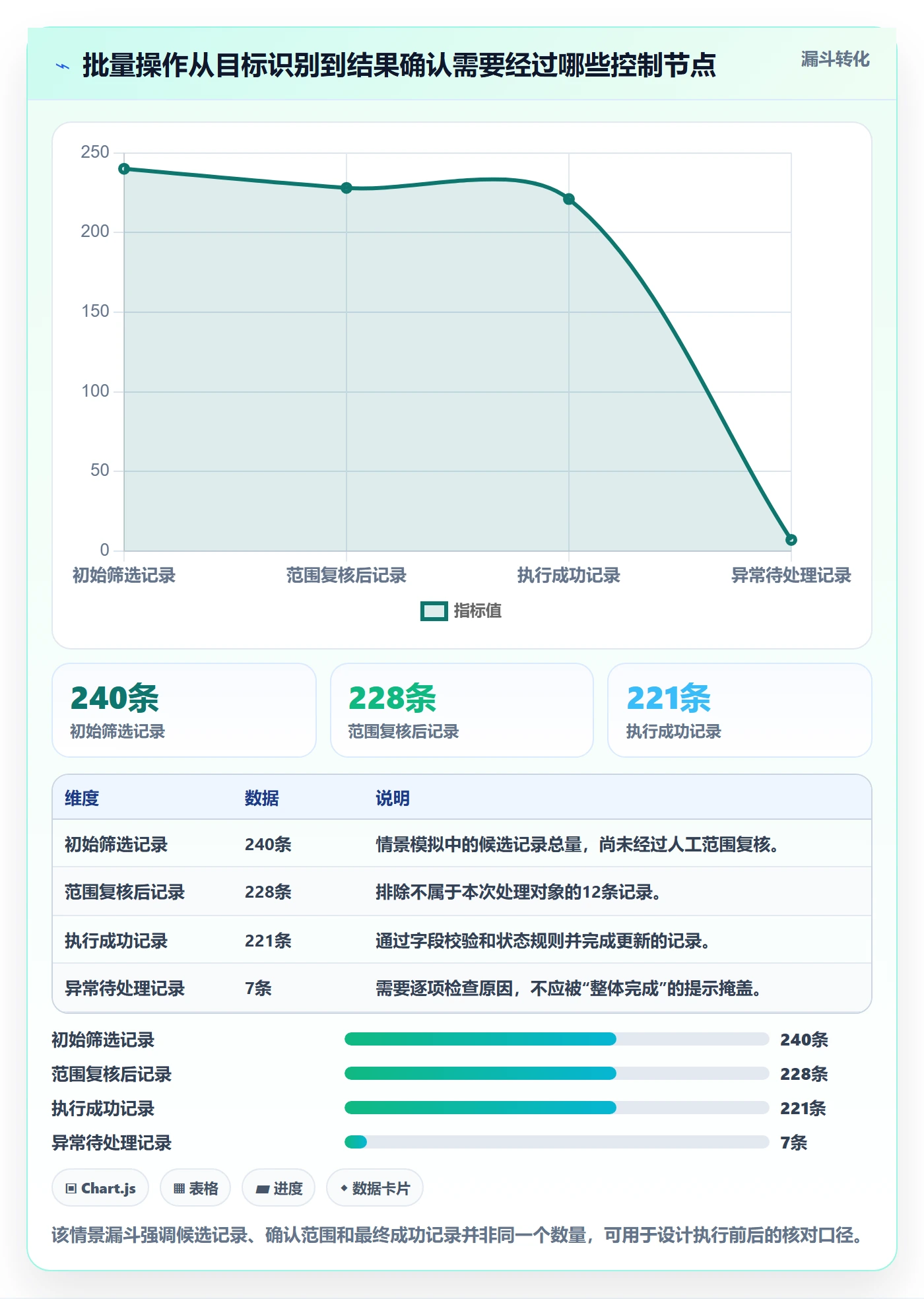Click the description starting 需要逐项检查原因

pyautogui.click(x=569, y=988)
